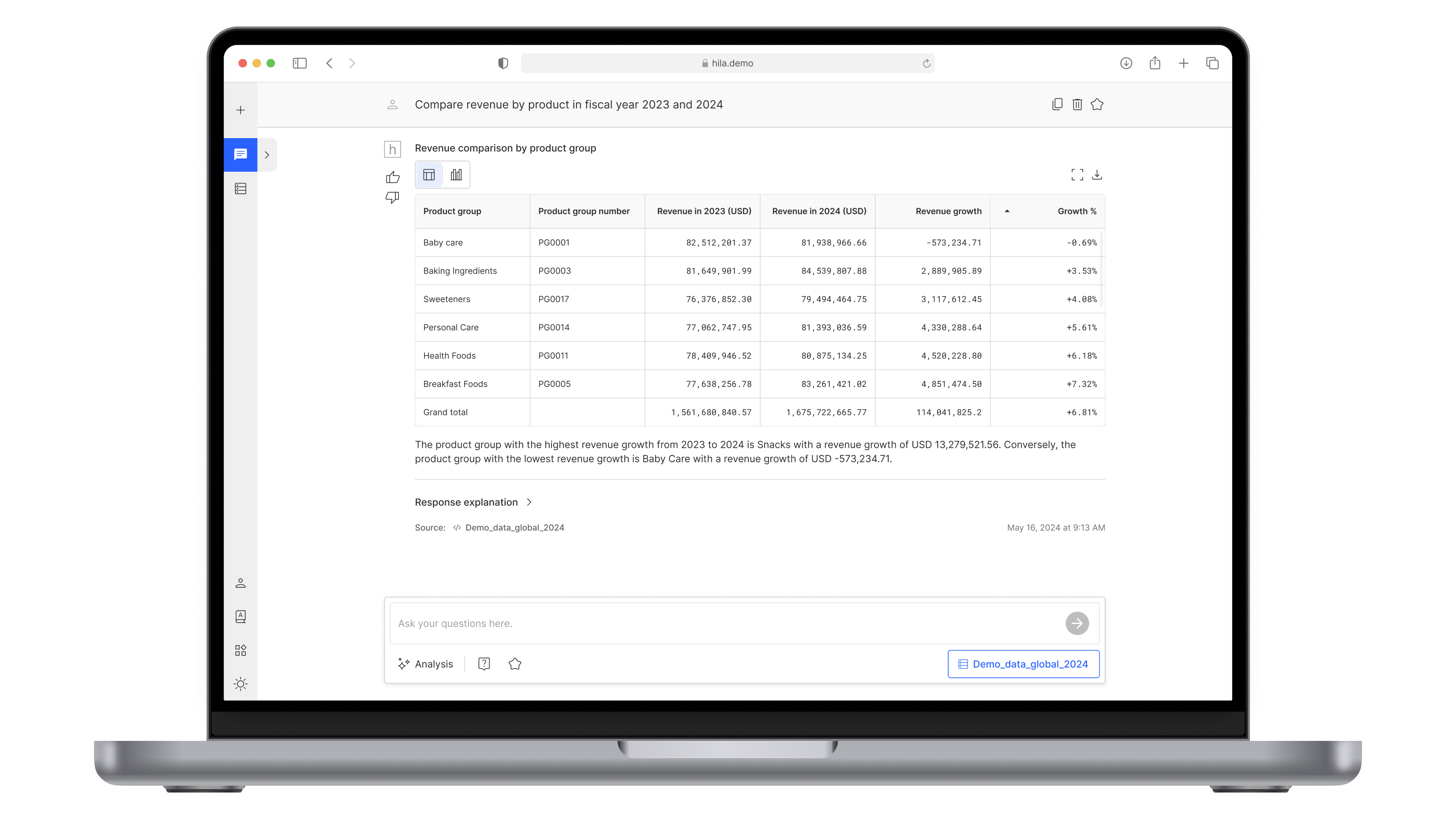This screenshot has height=819, width=1456.
Task: Click the Revenue in 2024 (USD) header
Action: coord(819,211)
